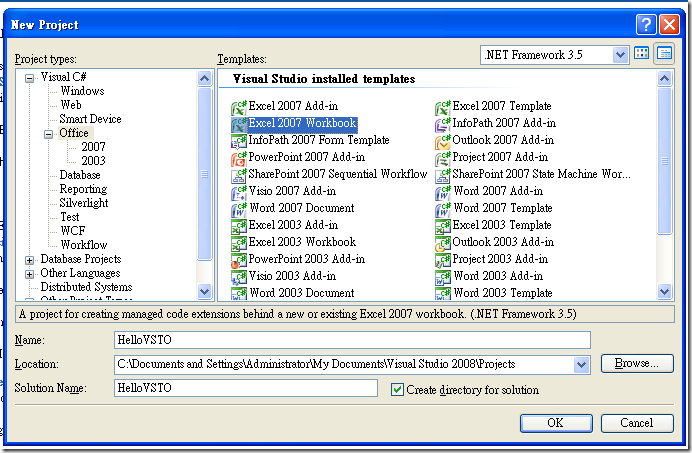This screenshot has height=453, width=692.
Task: Open the dialog Help button
Action: (646, 24)
